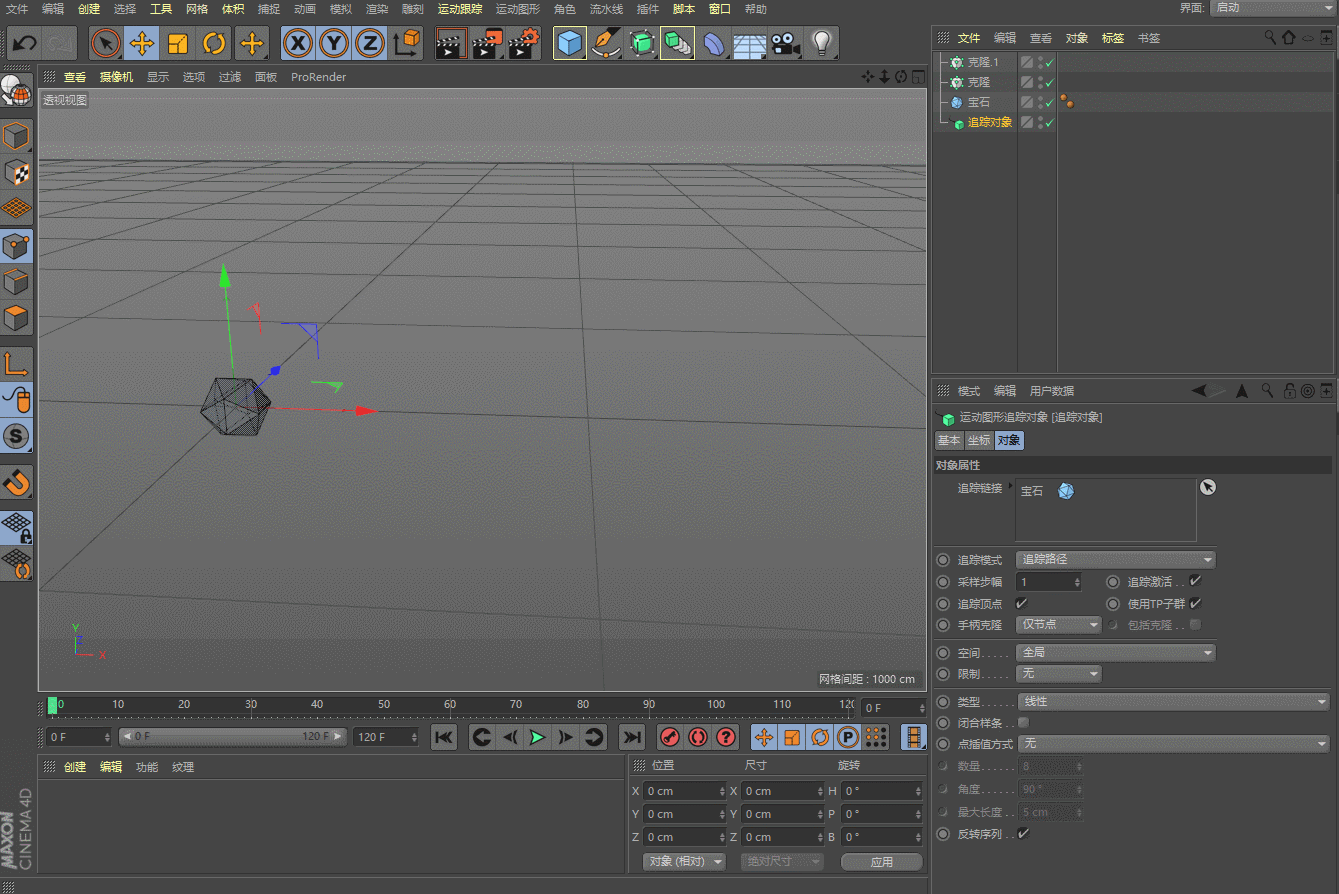
Task: Toggle the 追踪顶点 checkbox
Action: (x=1021, y=603)
